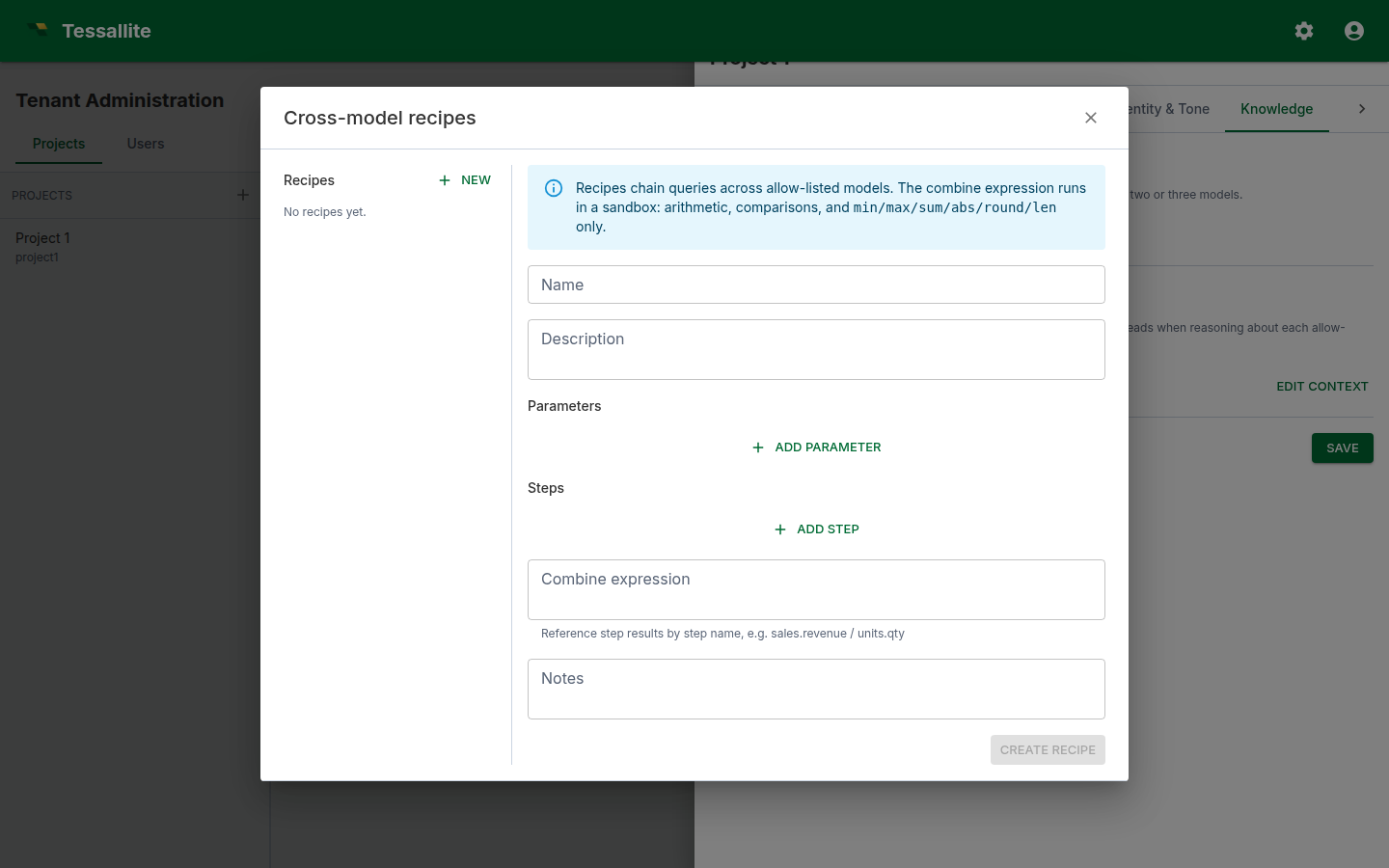The image size is (1389, 868).
Task: Select Project 1 in projects list
Action: tap(135, 246)
